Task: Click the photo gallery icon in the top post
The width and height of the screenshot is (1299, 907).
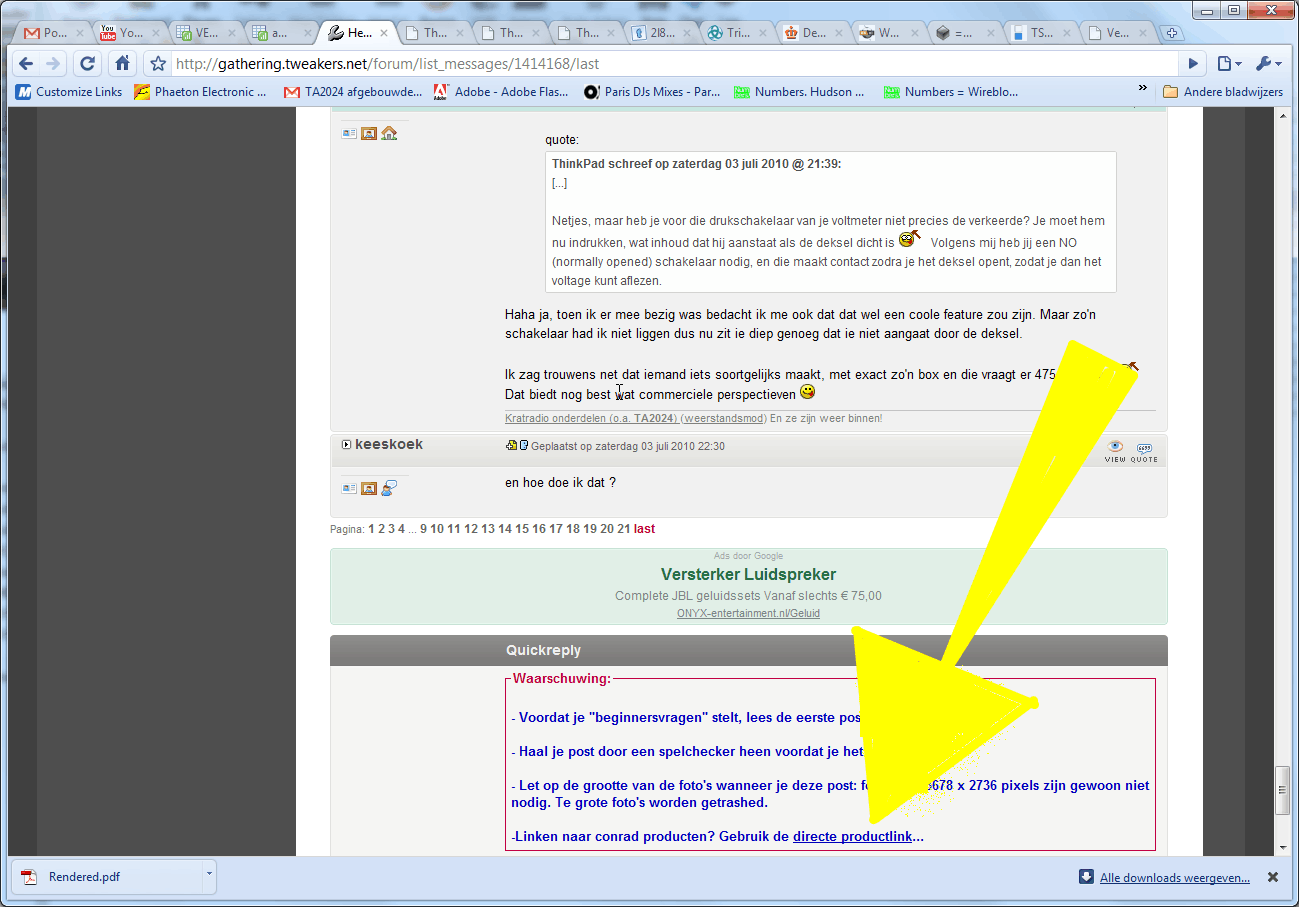Action: 369,133
